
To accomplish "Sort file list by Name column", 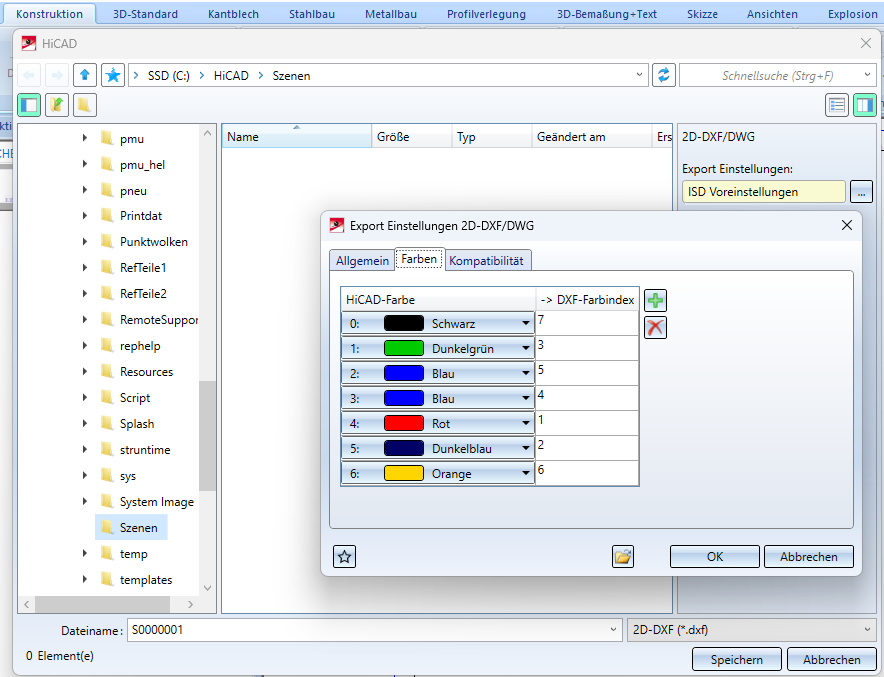I will point(297,136).
